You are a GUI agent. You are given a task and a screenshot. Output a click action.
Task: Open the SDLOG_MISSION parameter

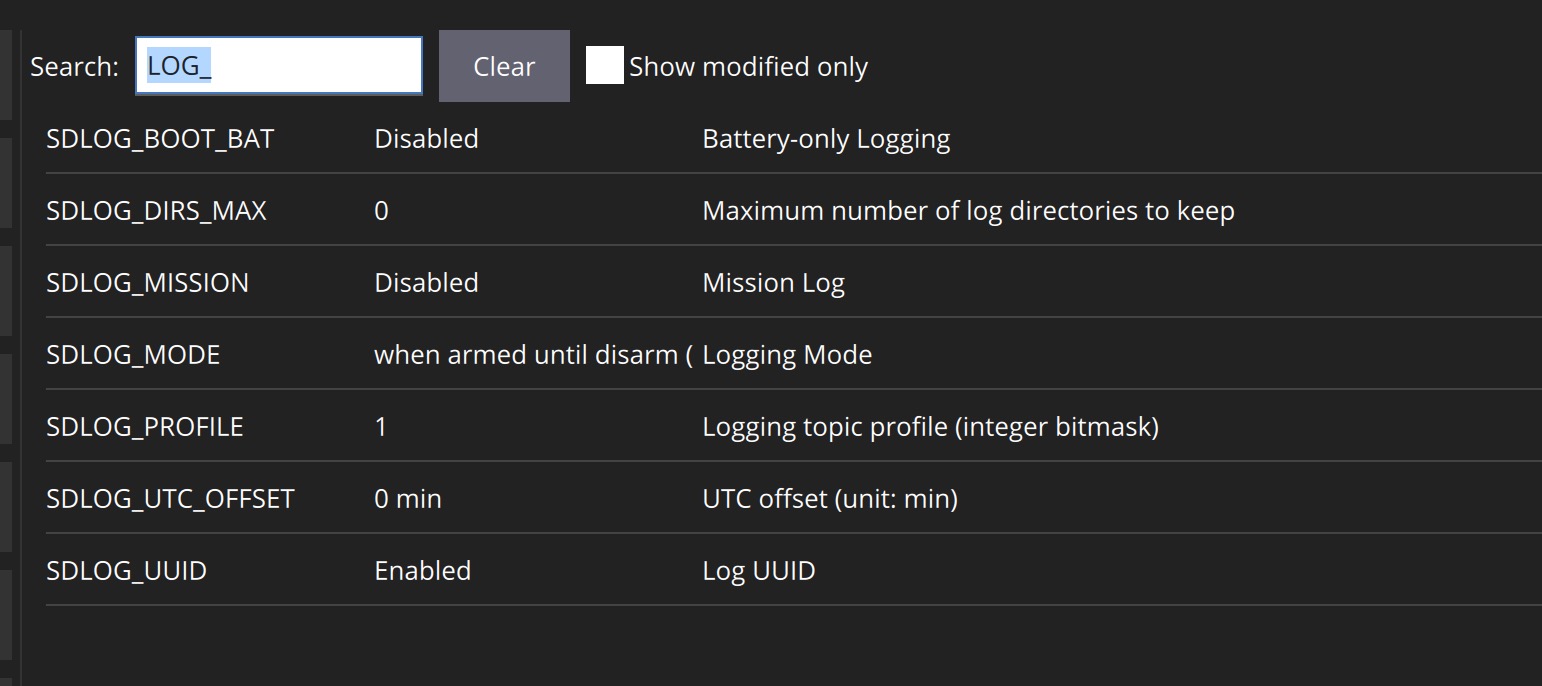tap(147, 283)
